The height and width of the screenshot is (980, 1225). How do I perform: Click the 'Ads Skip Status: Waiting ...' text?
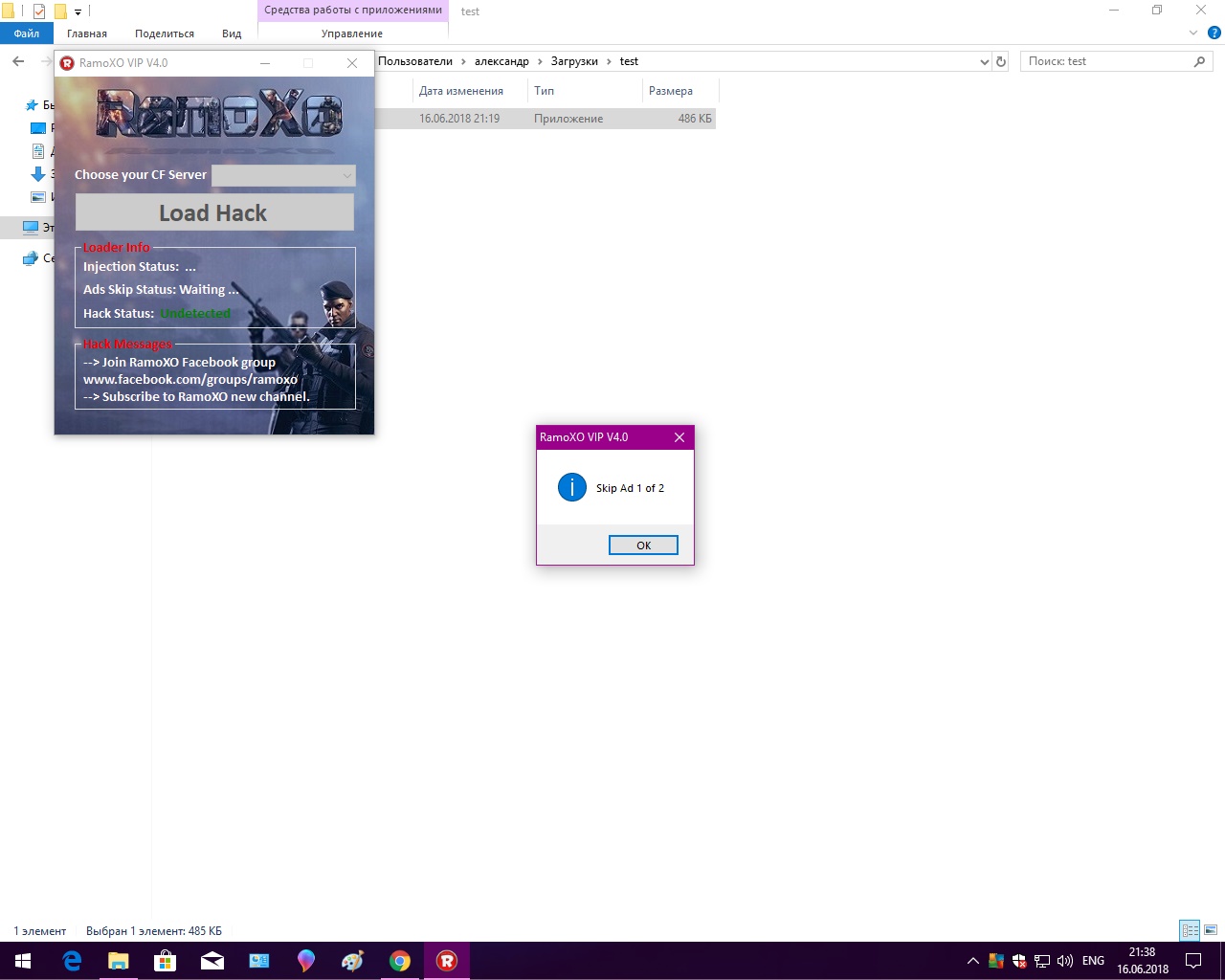point(161,290)
